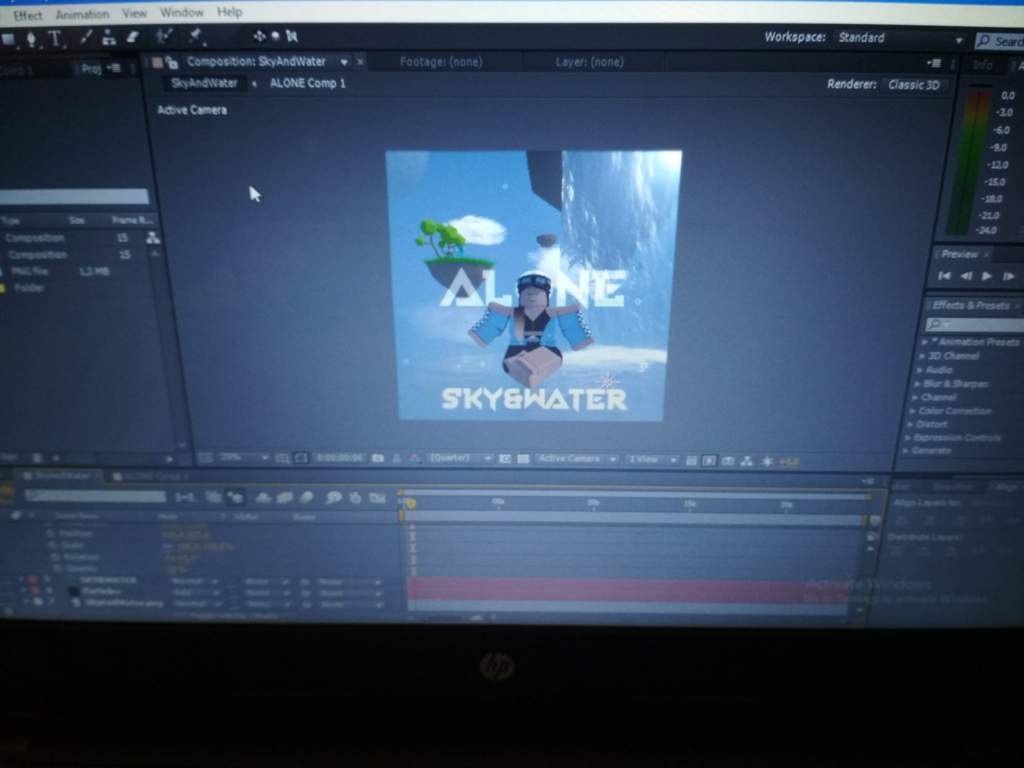Image resolution: width=1024 pixels, height=768 pixels.
Task: Toggle transparency grid in viewer footer
Action: 523,459
